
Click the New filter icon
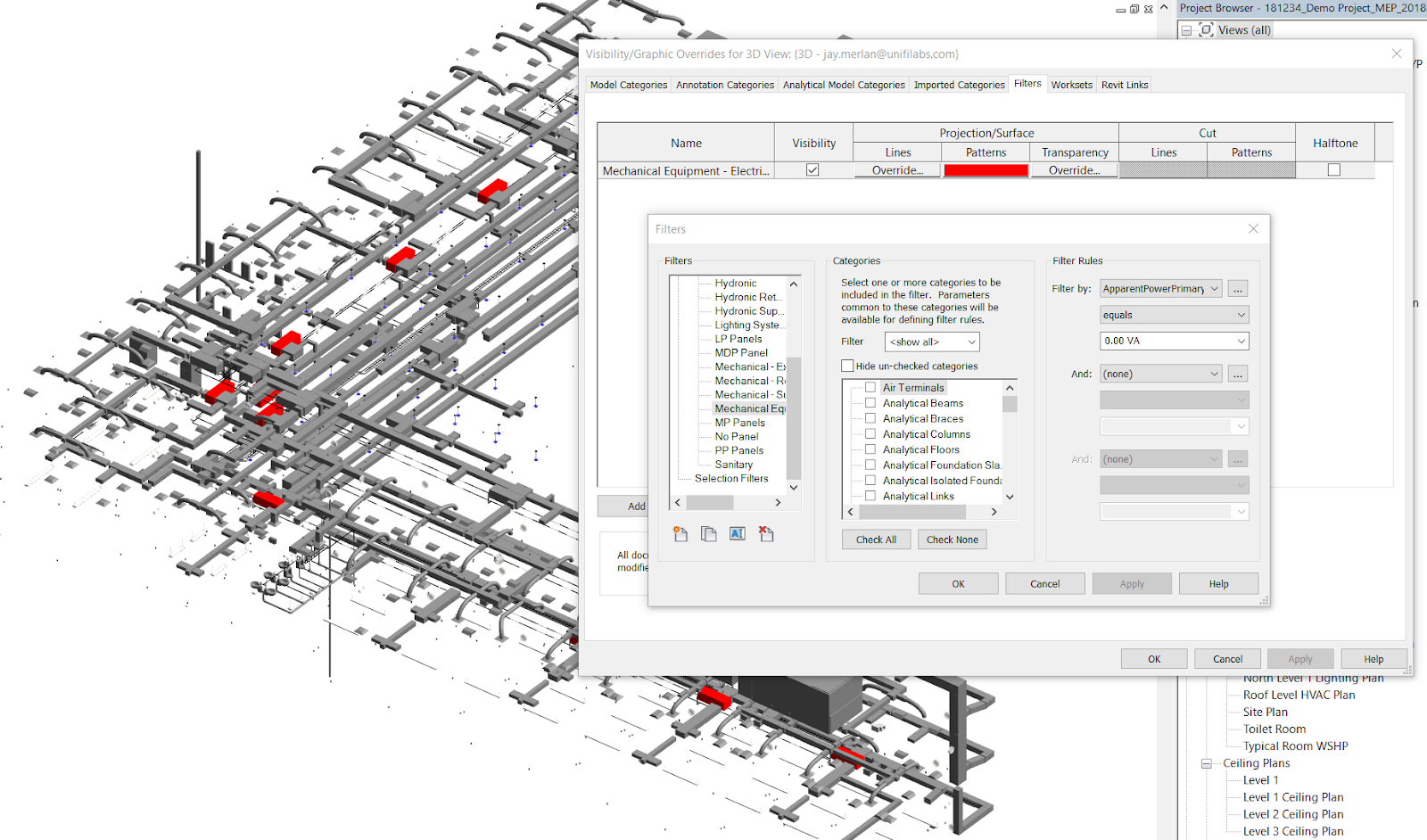[x=681, y=534]
